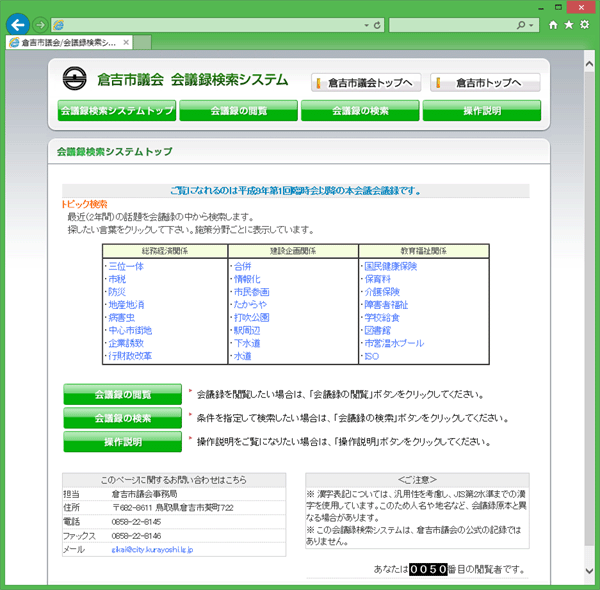The width and height of the screenshot is (600, 590).
Task: Click the 水道 topic link
Action: 243,356
